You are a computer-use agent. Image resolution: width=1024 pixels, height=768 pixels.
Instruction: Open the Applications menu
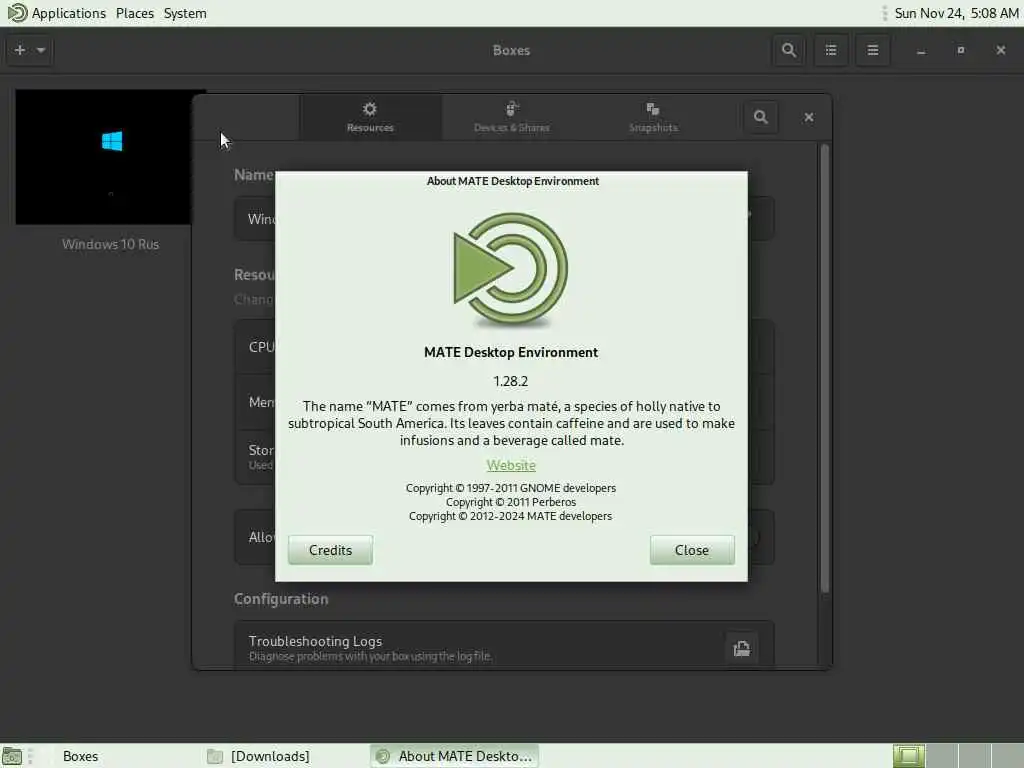[x=69, y=13]
